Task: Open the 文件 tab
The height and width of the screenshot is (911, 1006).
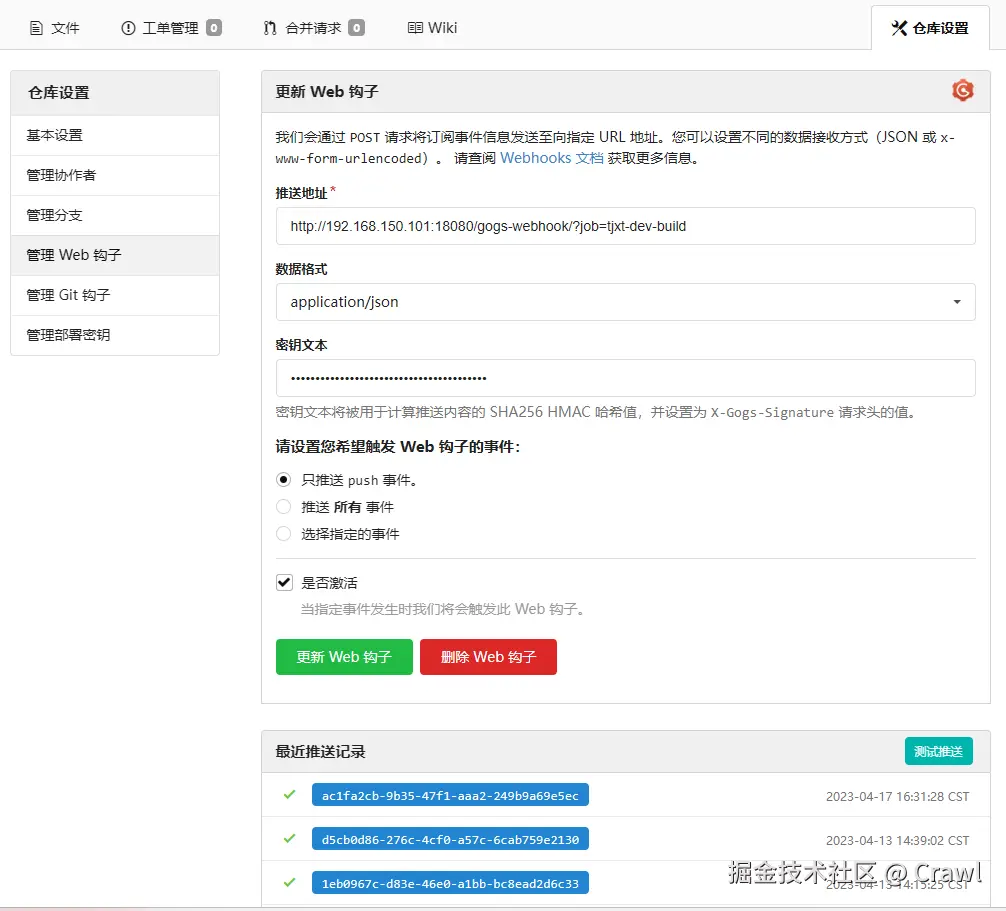Action: coord(55,28)
